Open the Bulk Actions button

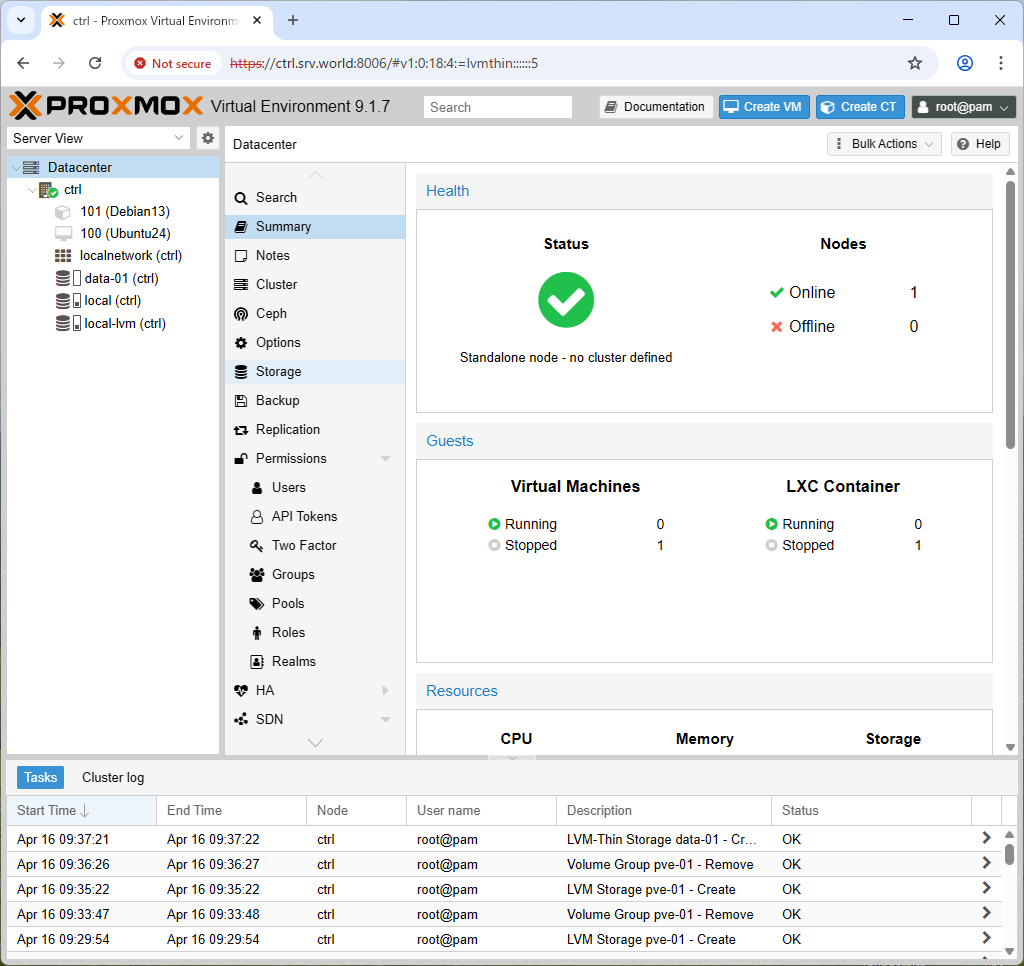tap(884, 144)
